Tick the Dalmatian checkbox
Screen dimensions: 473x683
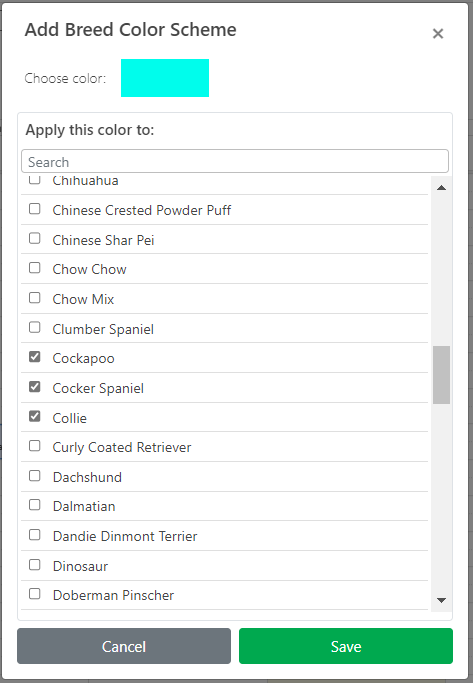coord(34,505)
